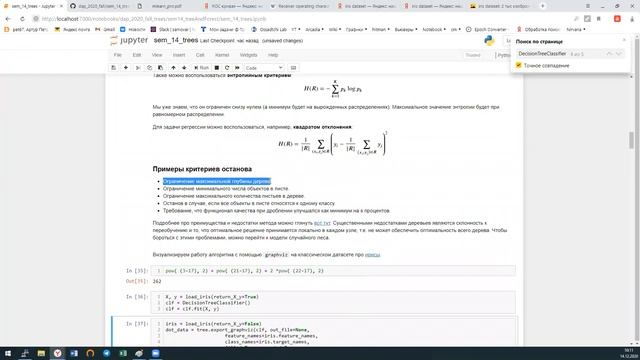The width and height of the screenshot is (640, 360).
Task: Copy selected cells using the toolbar icon
Action: 149,68
